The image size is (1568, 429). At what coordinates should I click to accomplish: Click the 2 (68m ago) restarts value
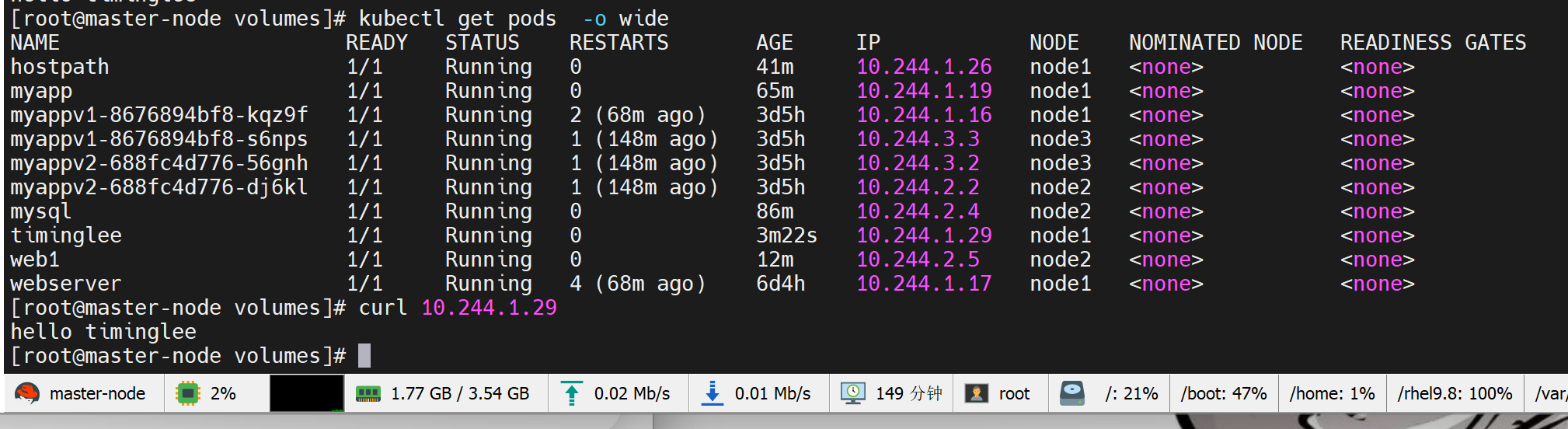(x=638, y=115)
